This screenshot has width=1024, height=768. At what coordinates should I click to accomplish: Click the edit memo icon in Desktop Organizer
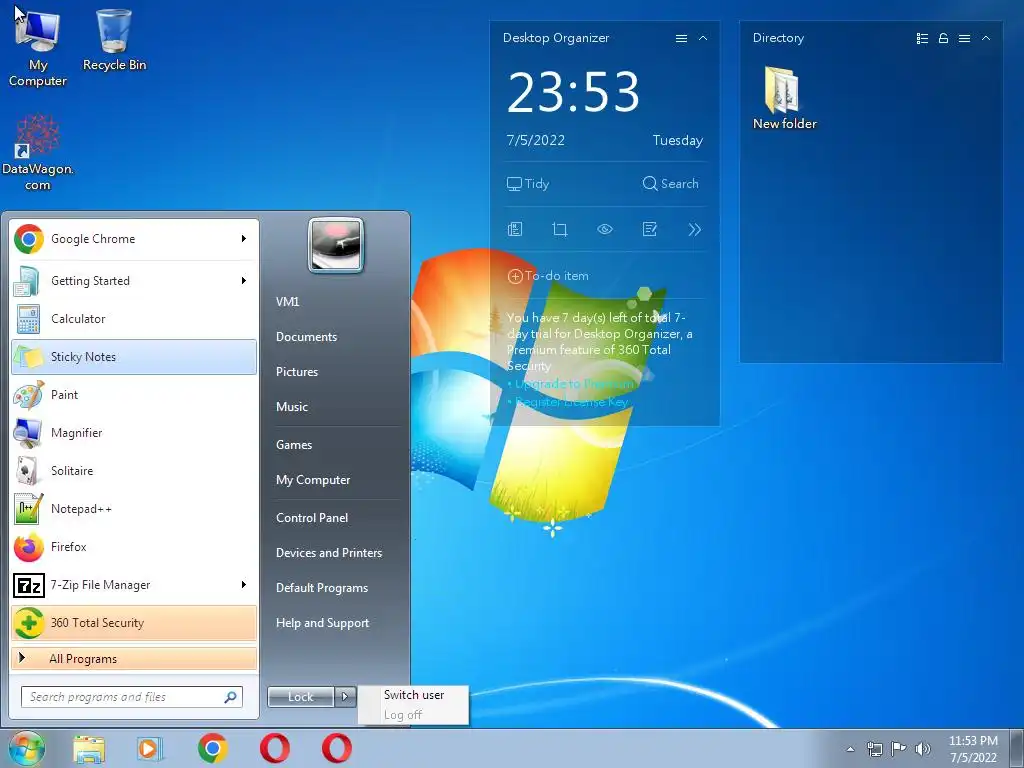(x=650, y=229)
